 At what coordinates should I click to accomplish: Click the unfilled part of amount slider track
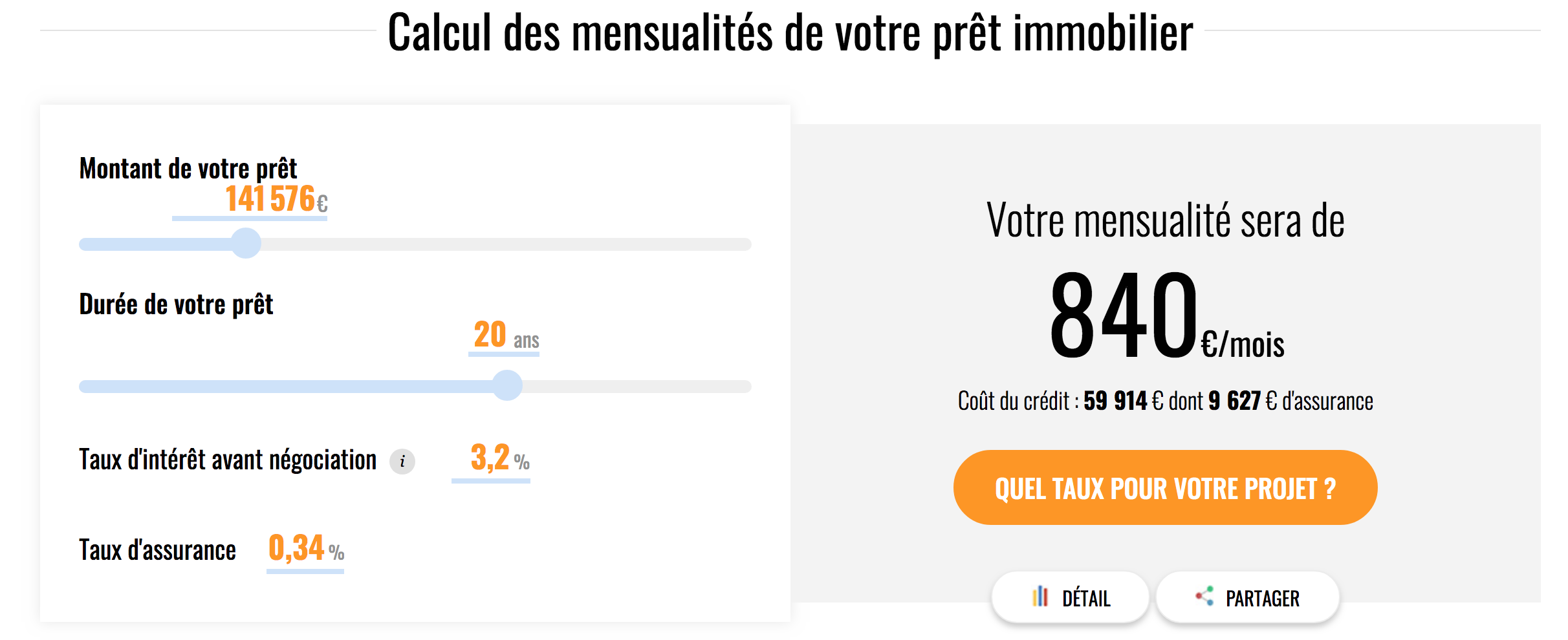[x=506, y=244]
